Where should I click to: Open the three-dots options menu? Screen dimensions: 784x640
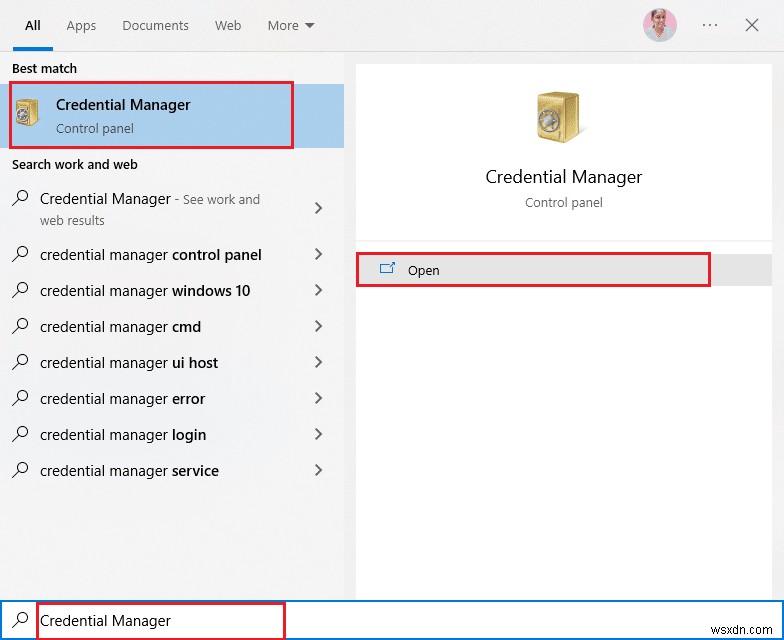[x=710, y=25]
